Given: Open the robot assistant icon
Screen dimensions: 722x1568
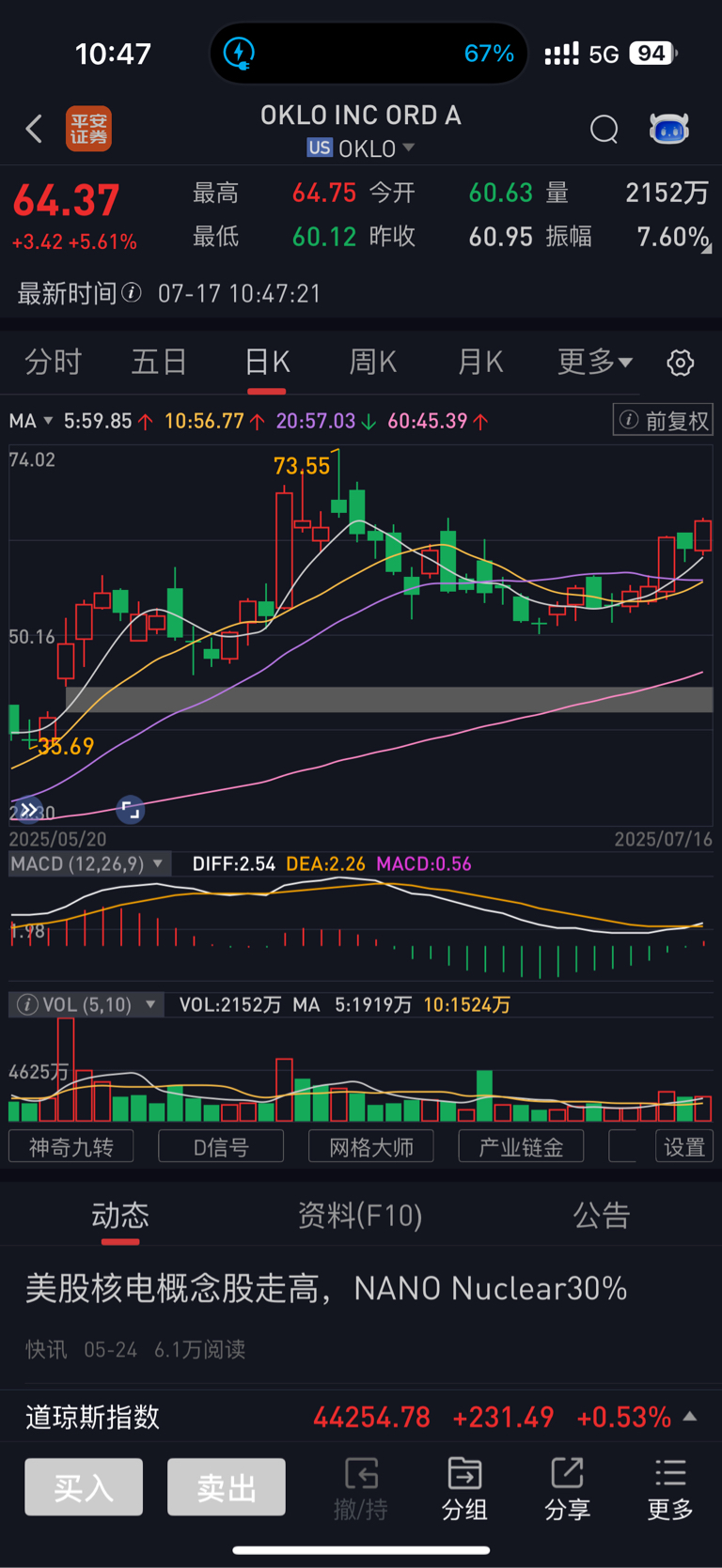Looking at the screenshot, I should [669, 129].
